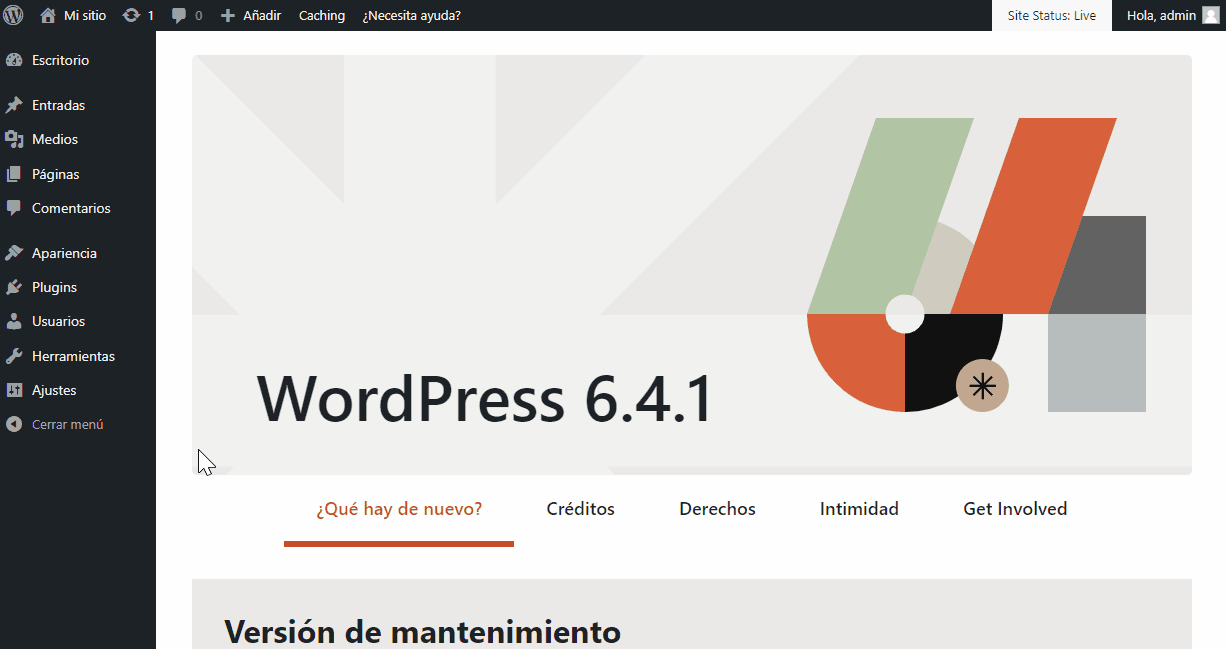
Task: Switch to the Intimidad tab
Action: 859,509
